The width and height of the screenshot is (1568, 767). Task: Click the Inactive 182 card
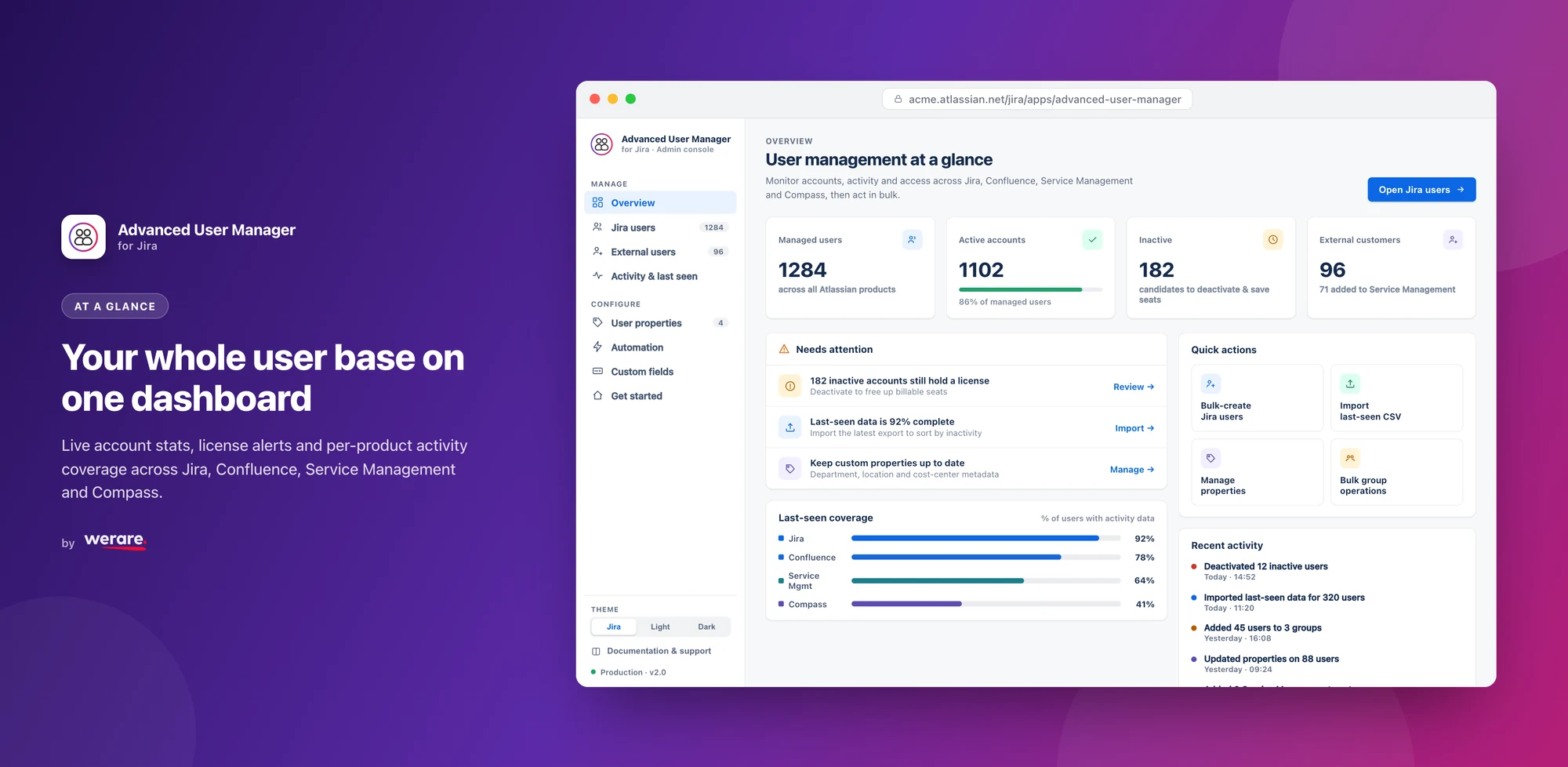click(1210, 267)
